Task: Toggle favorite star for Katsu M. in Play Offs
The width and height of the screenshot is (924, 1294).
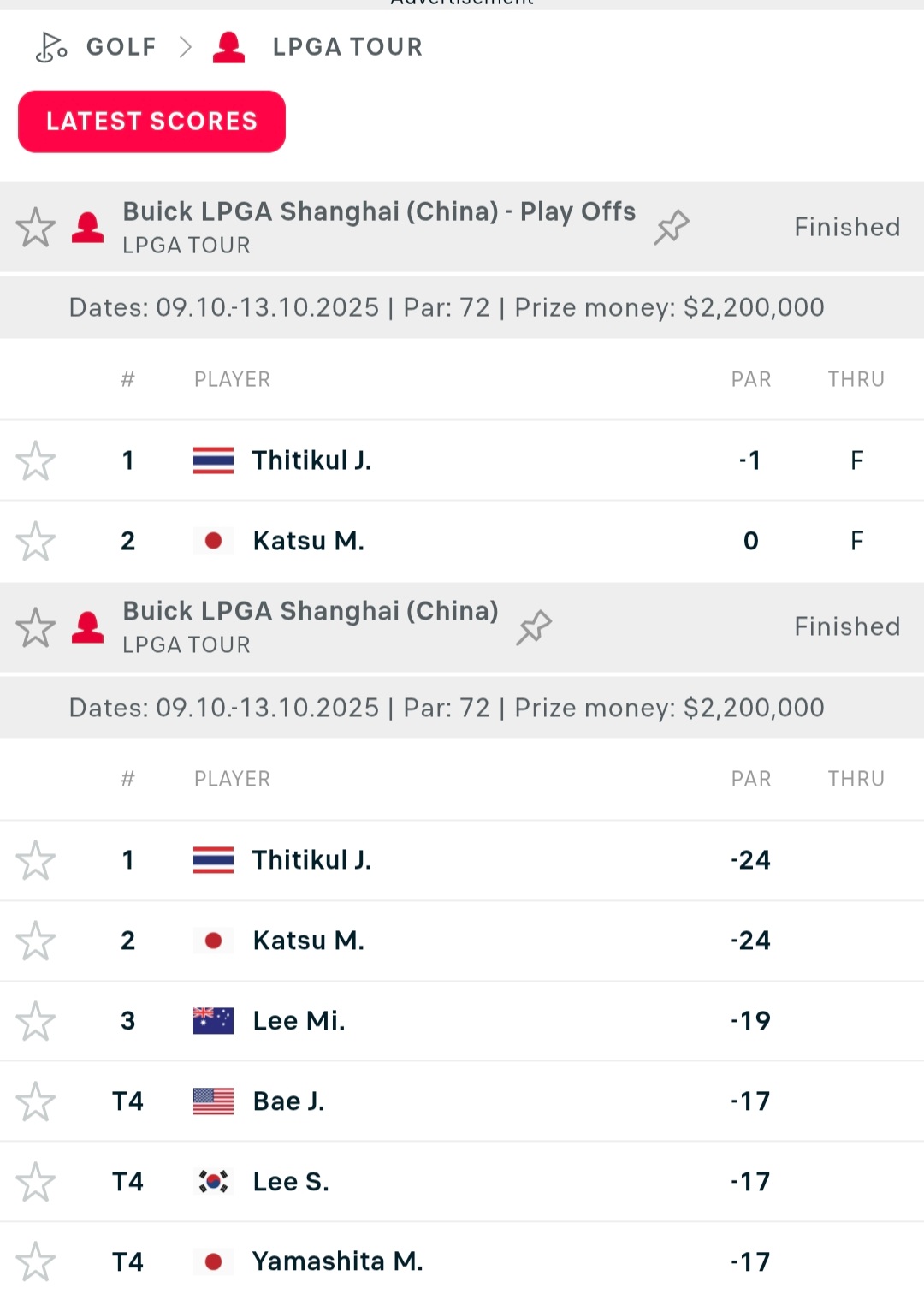Action: coord(35,541)
